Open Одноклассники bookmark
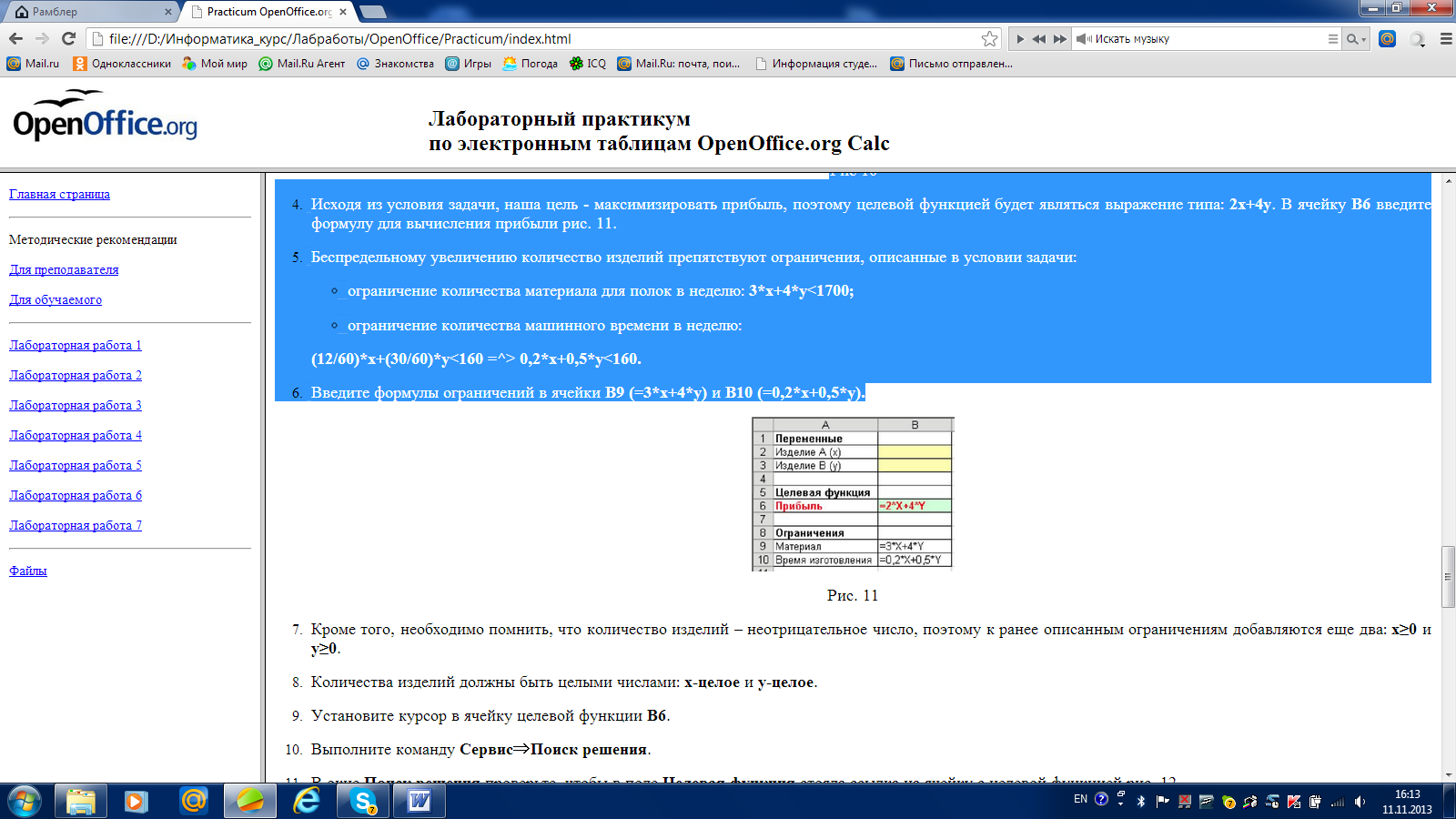Screen dimensions: 1456x819 [x=122, y=64]
